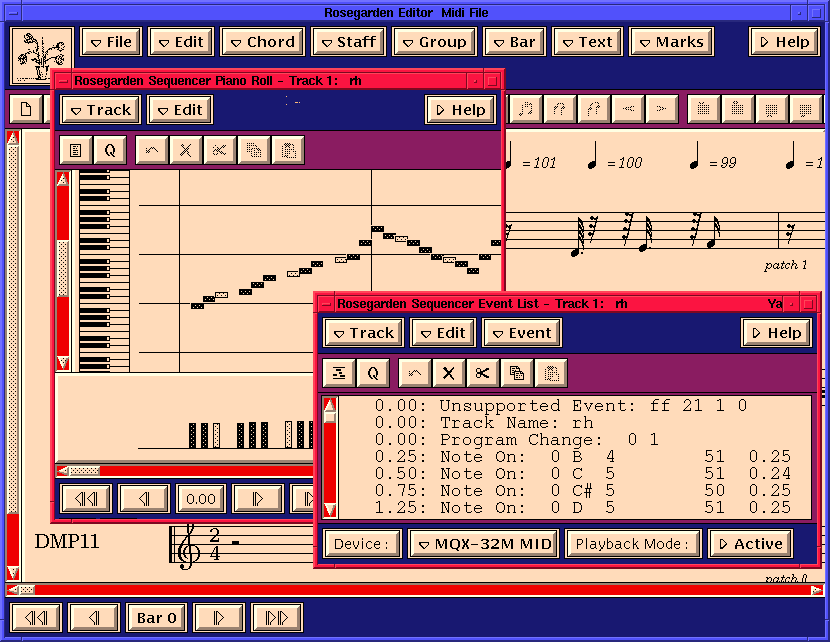The image size is (830, 642).
Task: Click Undo icon in Piano Roll toolbar
Action: tap(152, 150)
